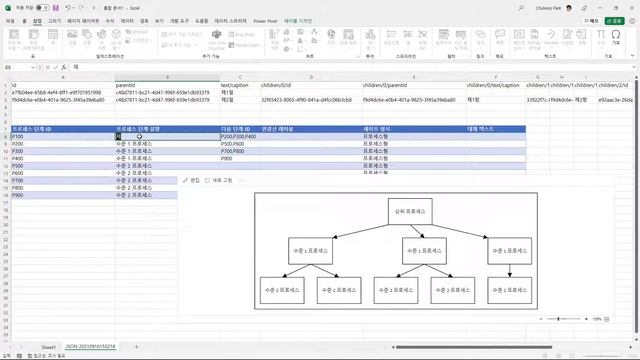640x360 pixels.
Task: Click the search magnifier in title bar
Action: pos(521,8)
